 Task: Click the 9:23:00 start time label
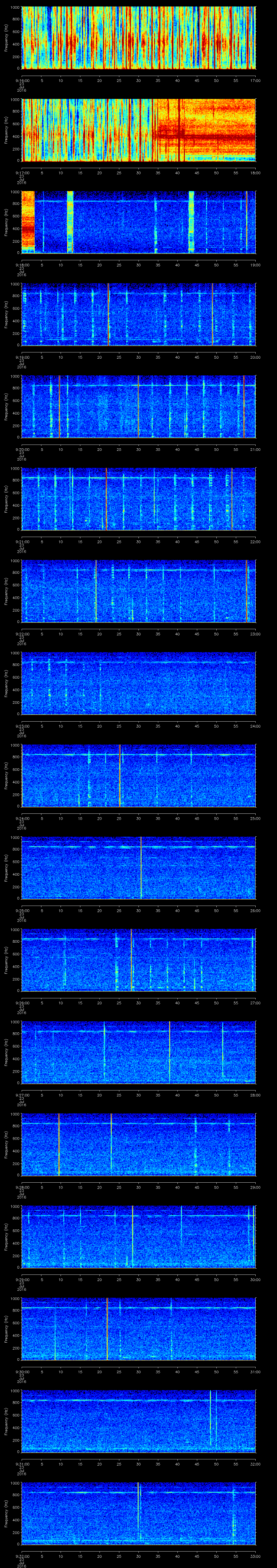pos(22,726)
